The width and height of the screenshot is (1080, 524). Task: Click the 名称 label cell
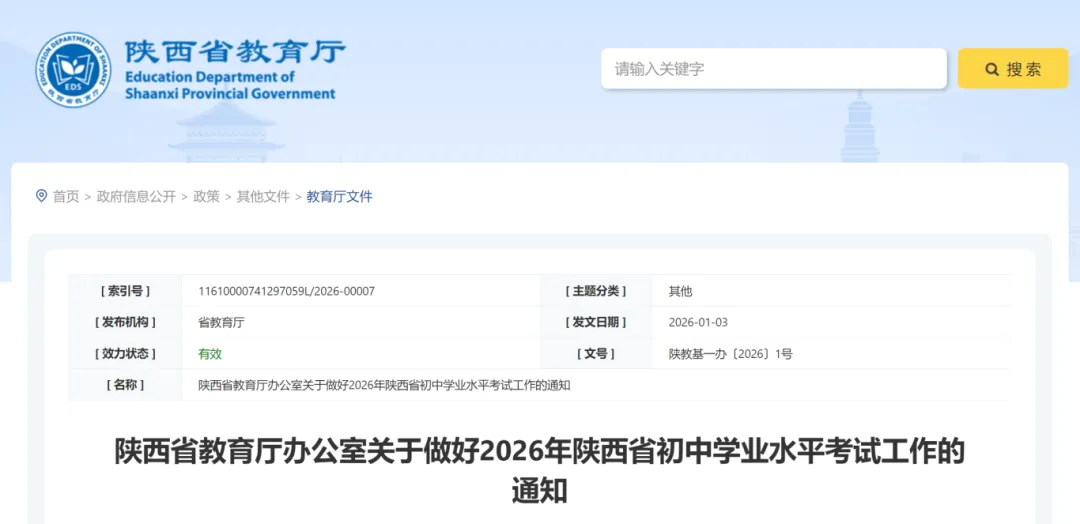pos(125,386)
